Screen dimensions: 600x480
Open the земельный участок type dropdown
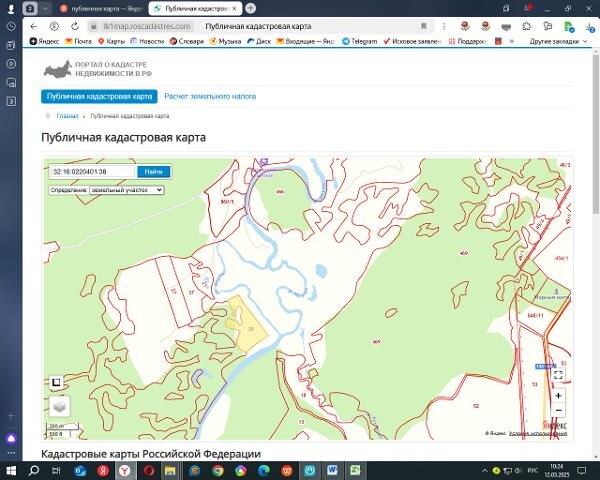[126, 190]
